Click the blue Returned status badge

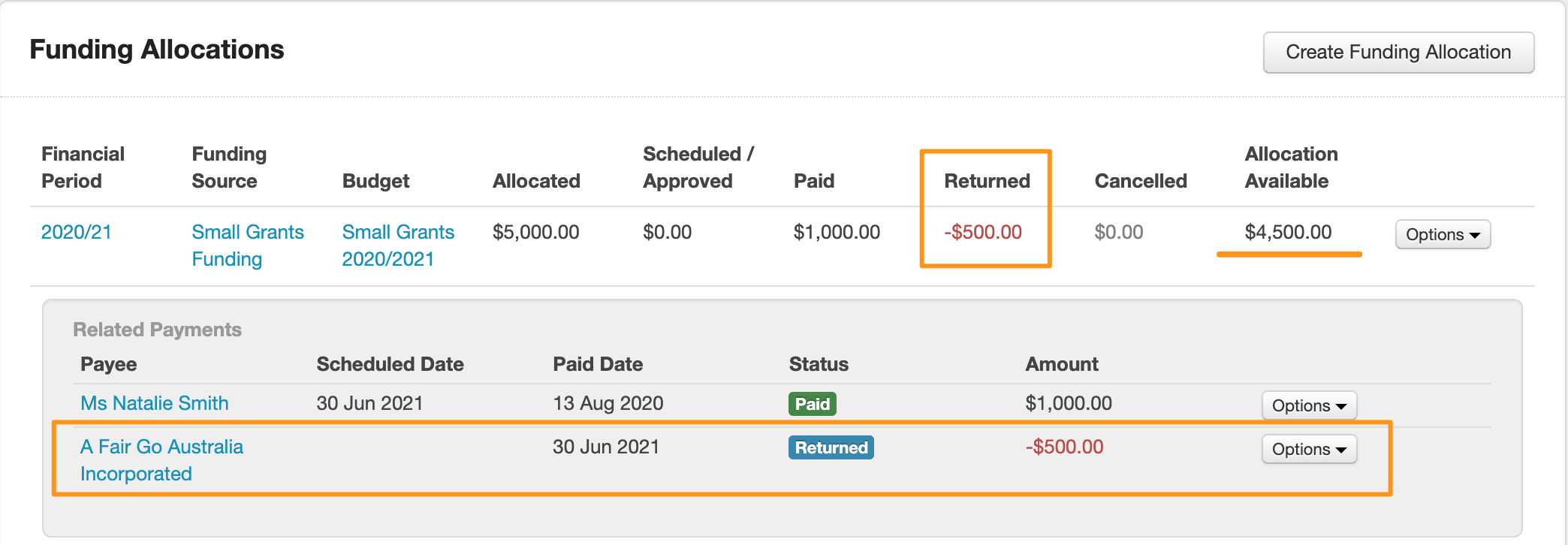[x=831, y=447]
